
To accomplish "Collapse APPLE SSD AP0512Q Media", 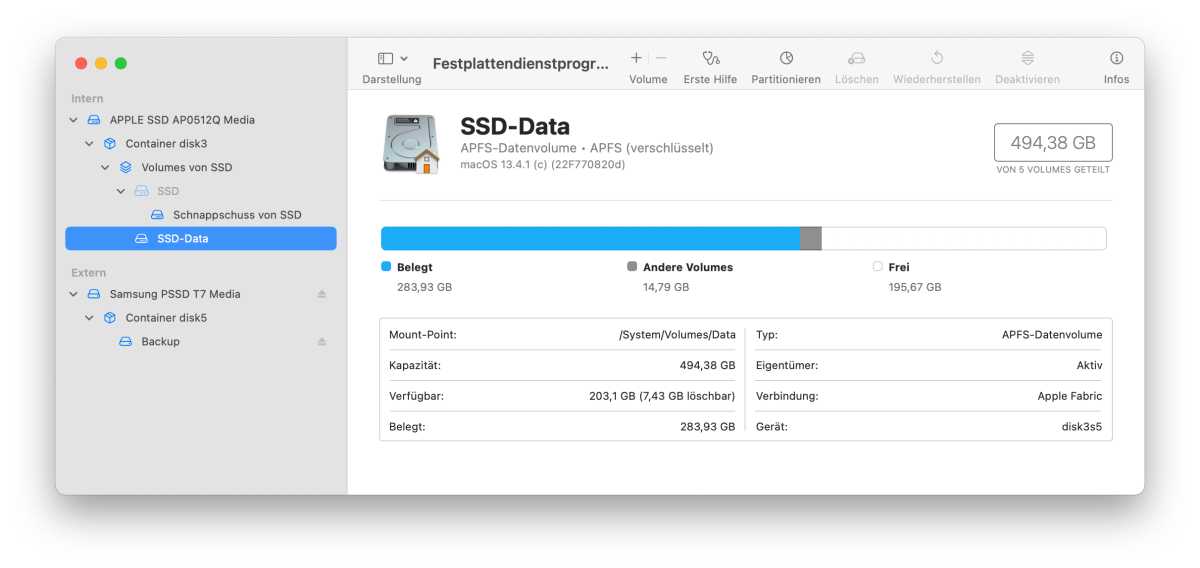I will click(x=73, y=120).
